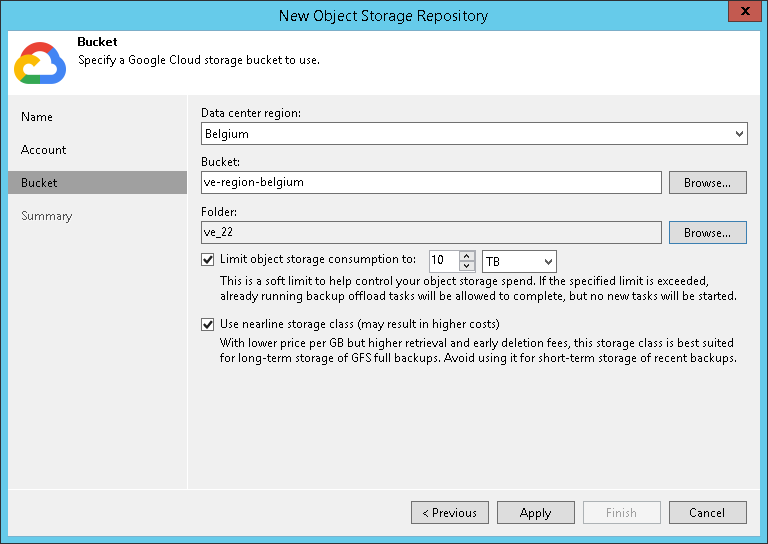Viewport: 768px width, 544px height.
Task: Click the Apply button
Action: click(535, 513)
